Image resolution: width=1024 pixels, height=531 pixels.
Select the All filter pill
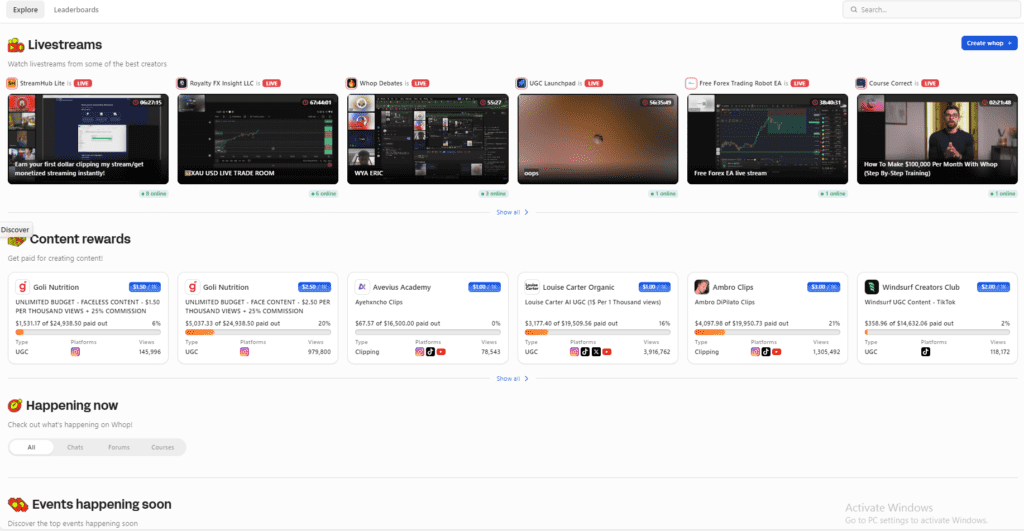tap(31, 447)
